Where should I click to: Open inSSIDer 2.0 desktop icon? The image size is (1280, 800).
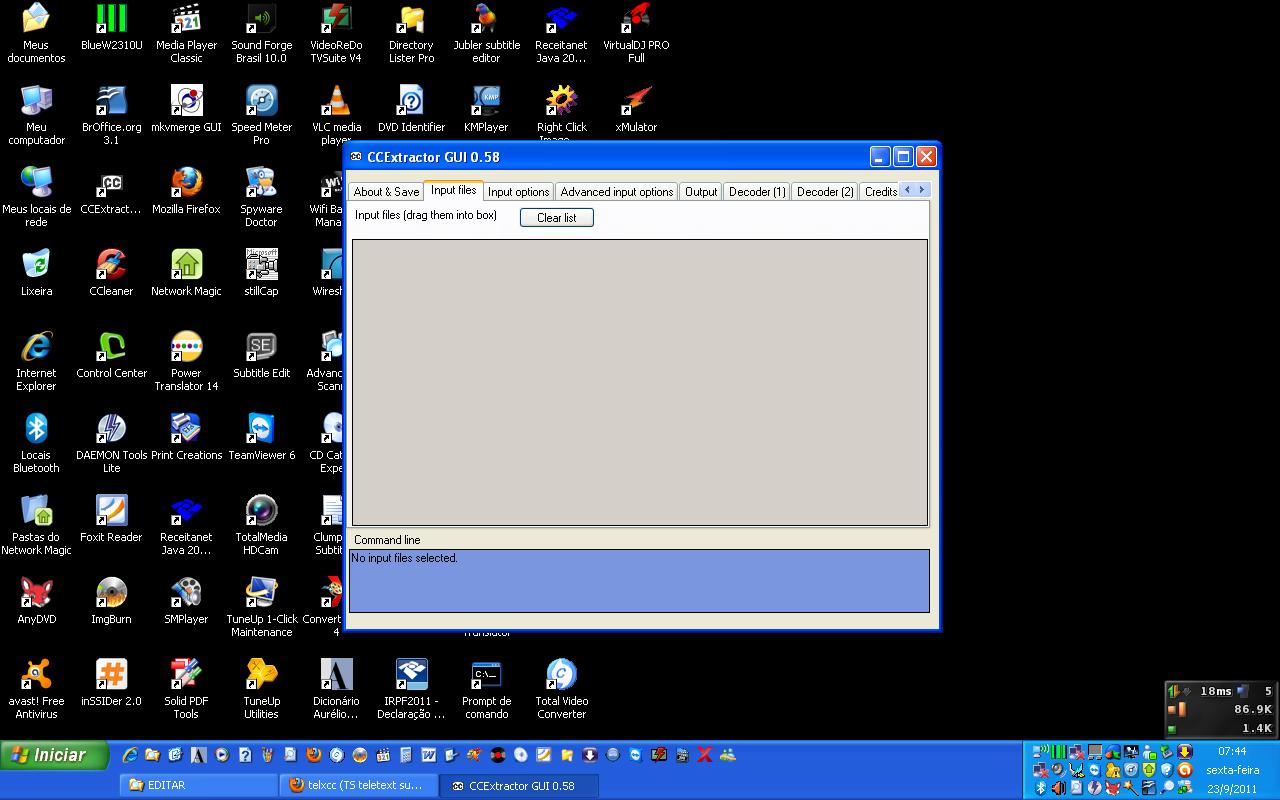tap(111, 683)
